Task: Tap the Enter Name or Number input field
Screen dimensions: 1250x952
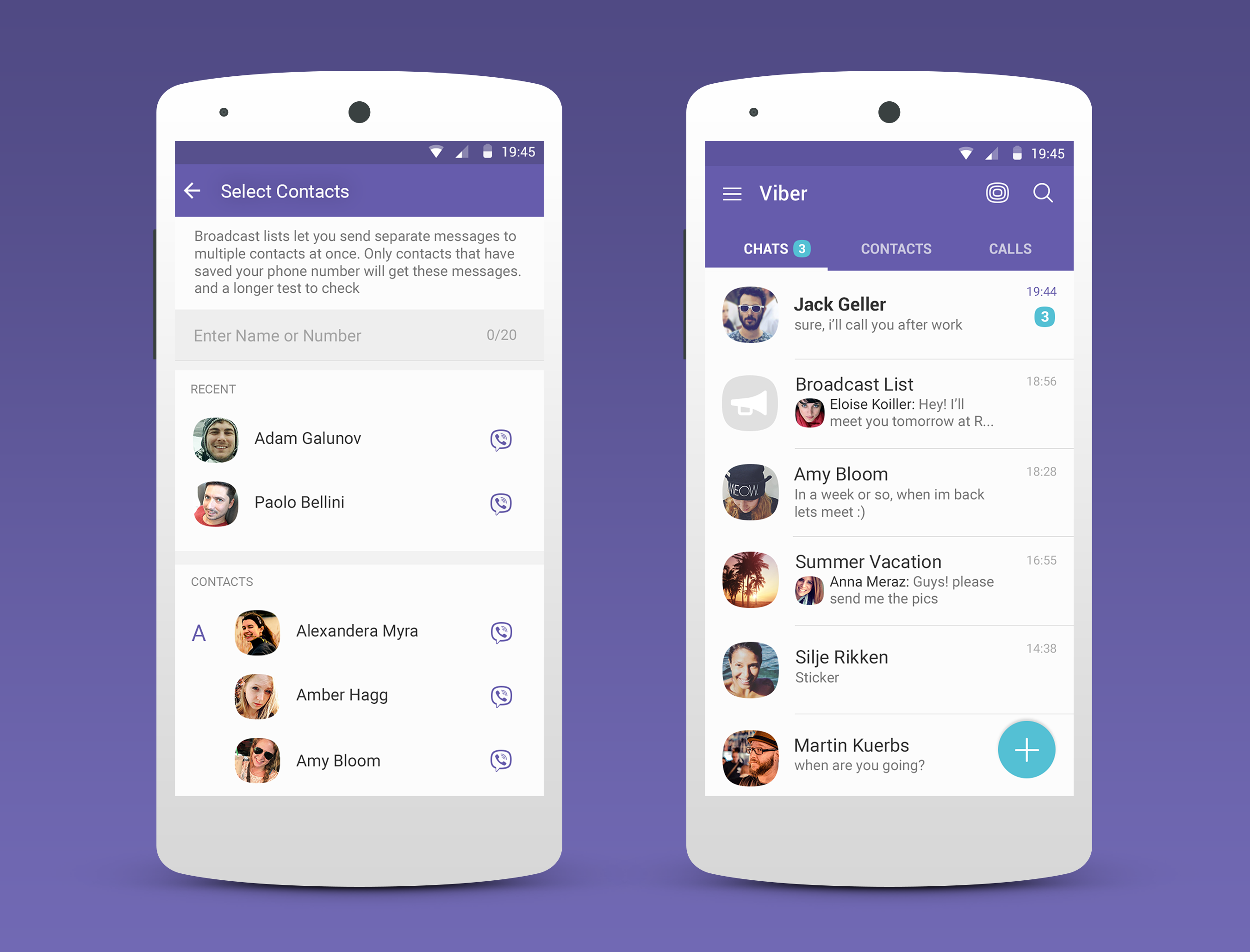Action: click(355, 335)
